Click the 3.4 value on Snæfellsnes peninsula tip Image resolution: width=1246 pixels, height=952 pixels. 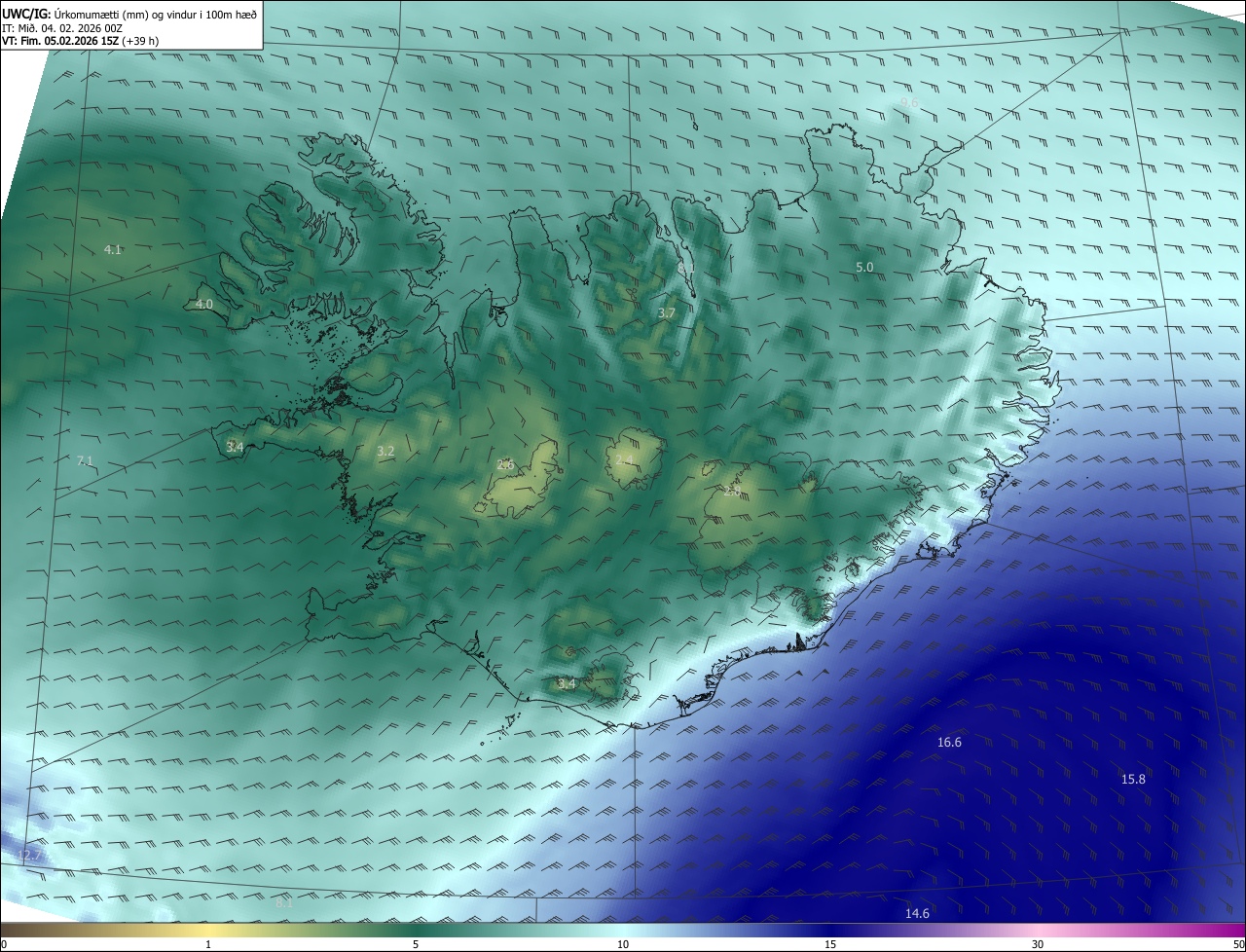[x=235, y=447]
